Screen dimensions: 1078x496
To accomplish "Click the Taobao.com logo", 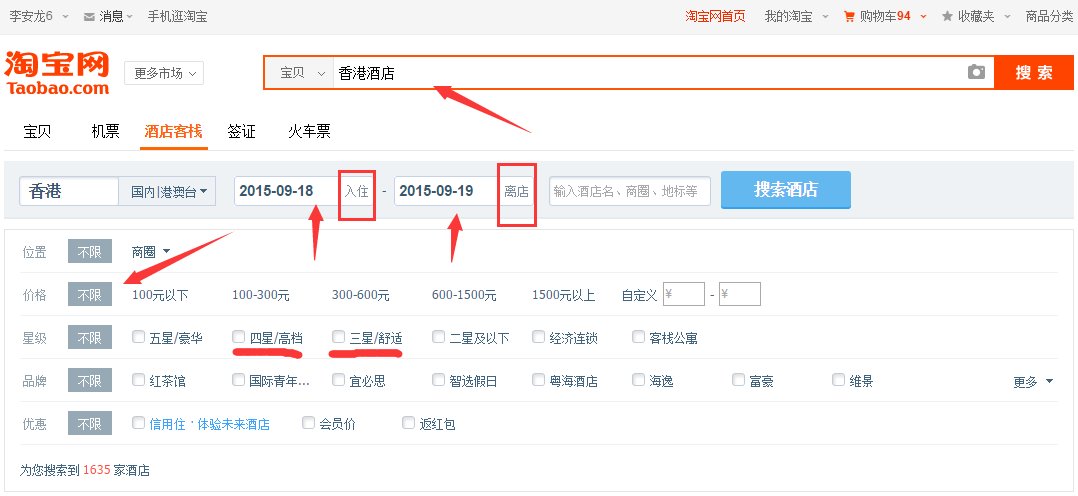I will coord(57,72).
